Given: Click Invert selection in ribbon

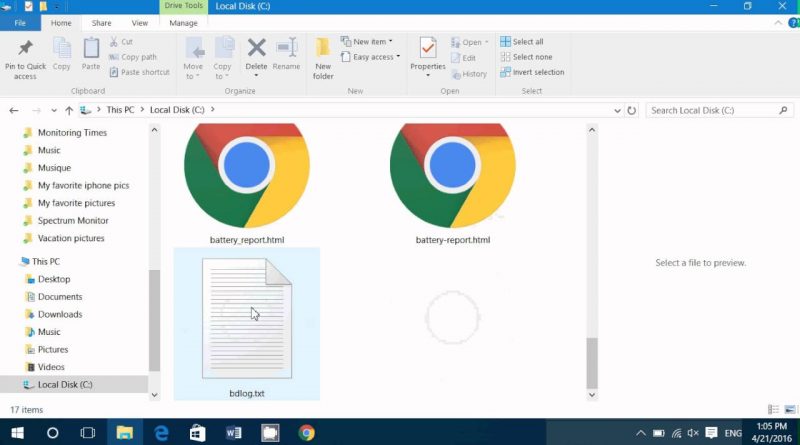Looking at the screenshot, I should [532, 72].
